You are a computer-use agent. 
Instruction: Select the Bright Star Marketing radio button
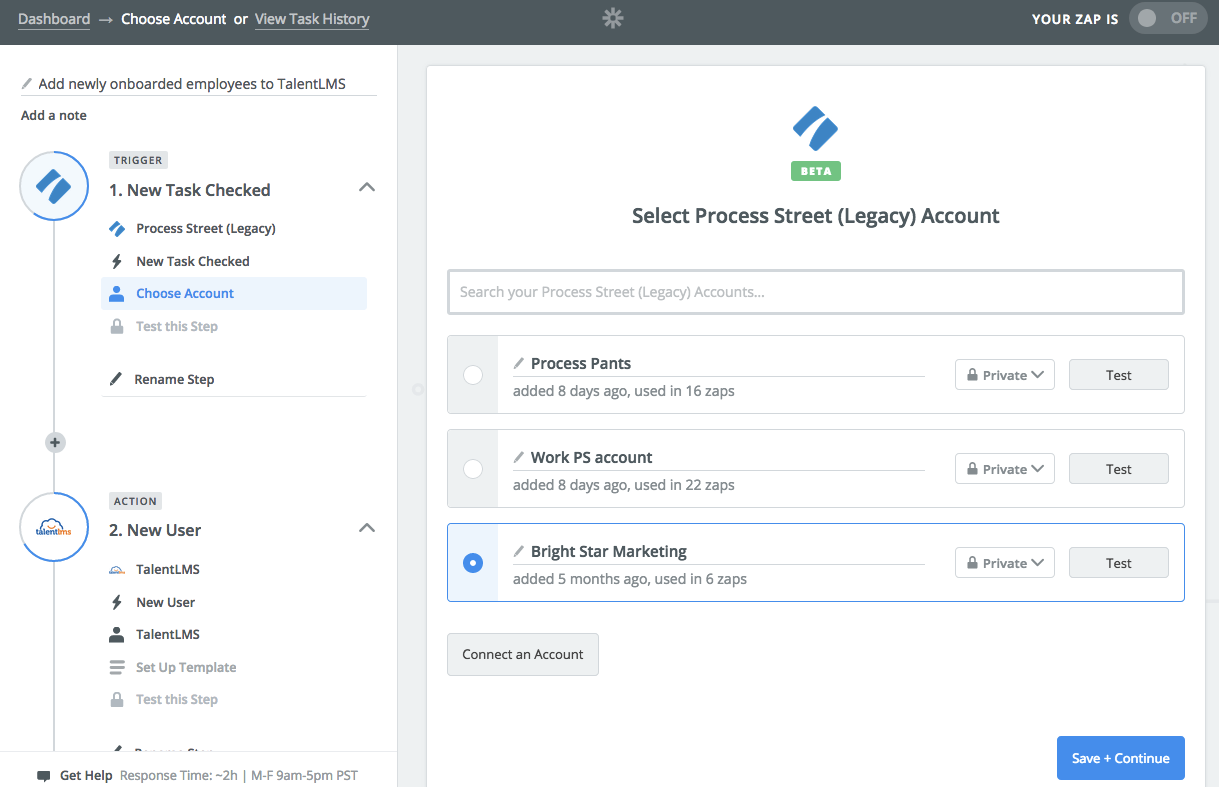[473, 563]
